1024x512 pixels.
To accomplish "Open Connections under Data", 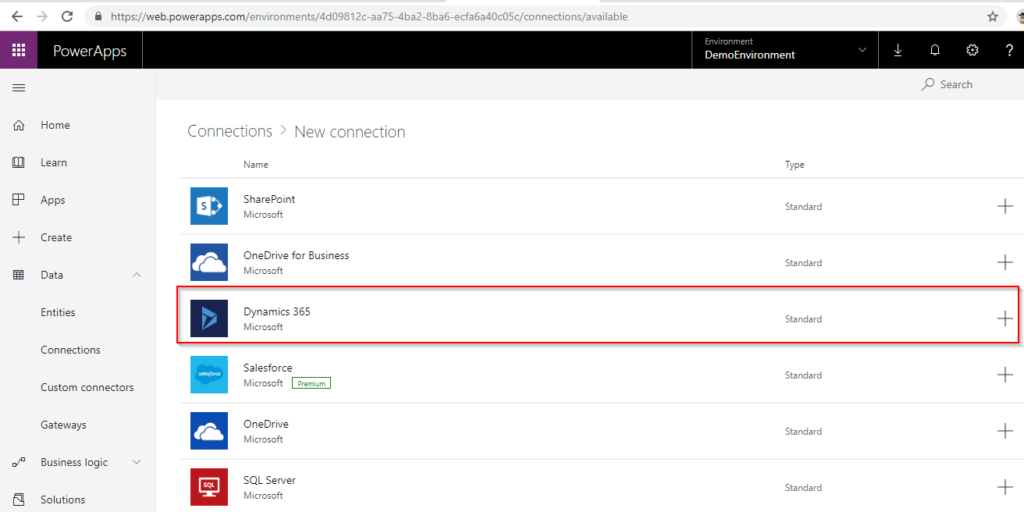I will (x=71, y=350).
